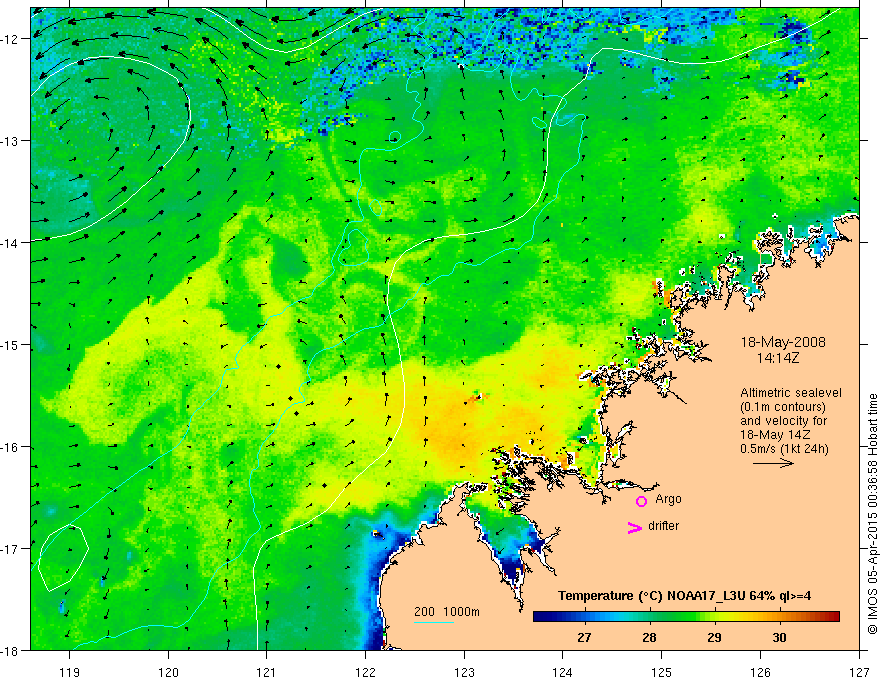Click the color bar tick label '30'
Image resolution: width=880 pixels, height=680 pixels.
click(779, 637)
